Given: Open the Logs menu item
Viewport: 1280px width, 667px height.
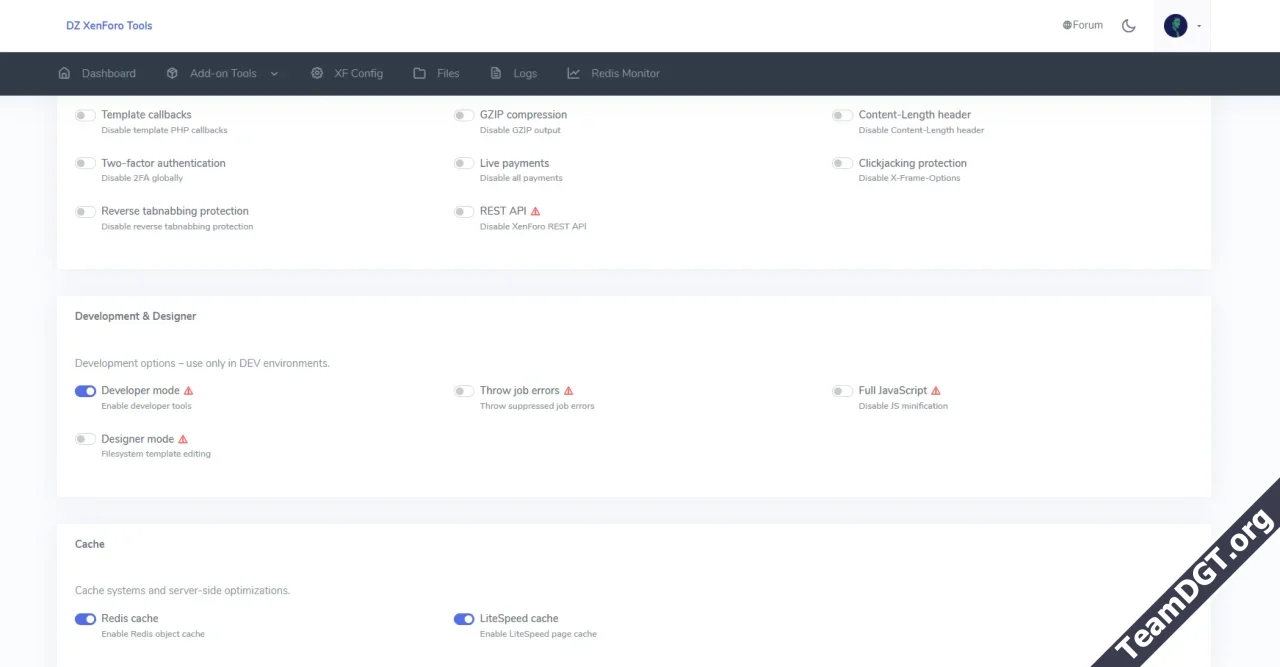Looking at the screenshot, I should tap(525, 73).
